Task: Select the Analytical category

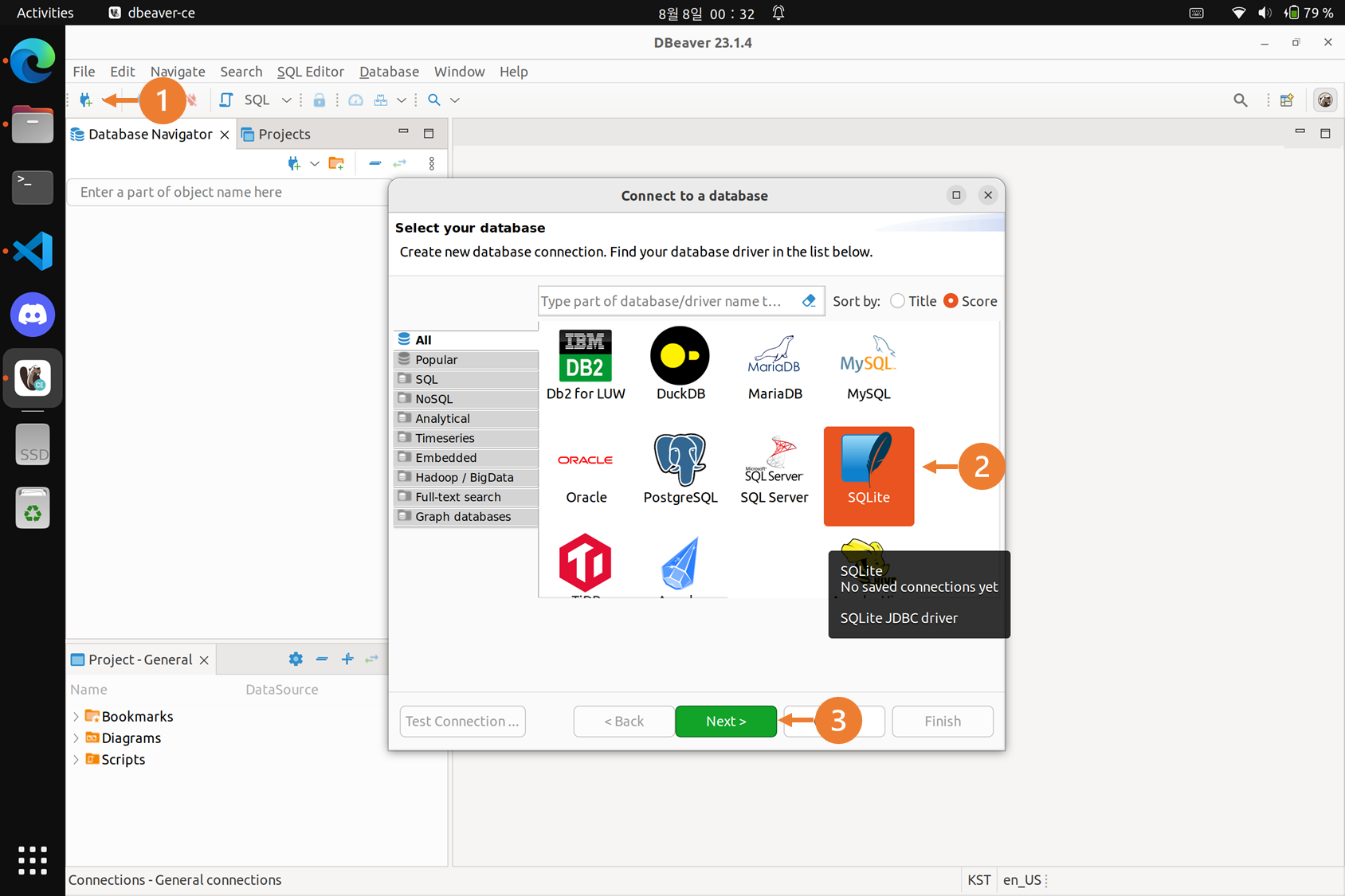Action: click(466, 418)
